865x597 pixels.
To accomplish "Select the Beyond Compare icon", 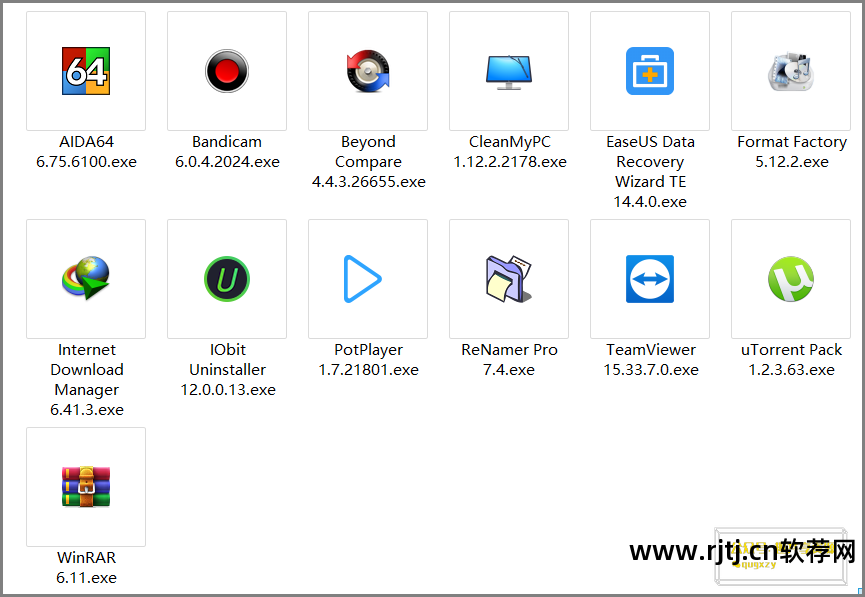I will coord(368,71).
